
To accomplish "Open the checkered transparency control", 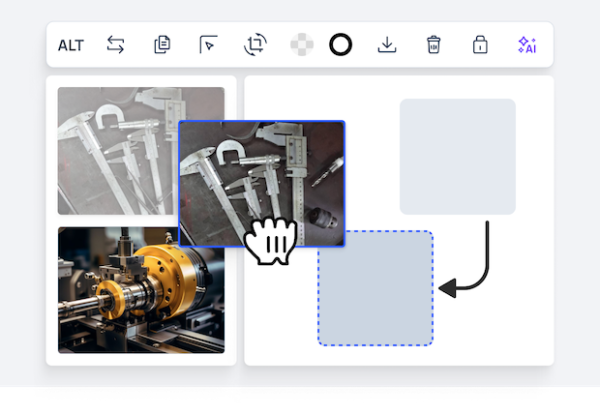I will [x=301, y=45].
